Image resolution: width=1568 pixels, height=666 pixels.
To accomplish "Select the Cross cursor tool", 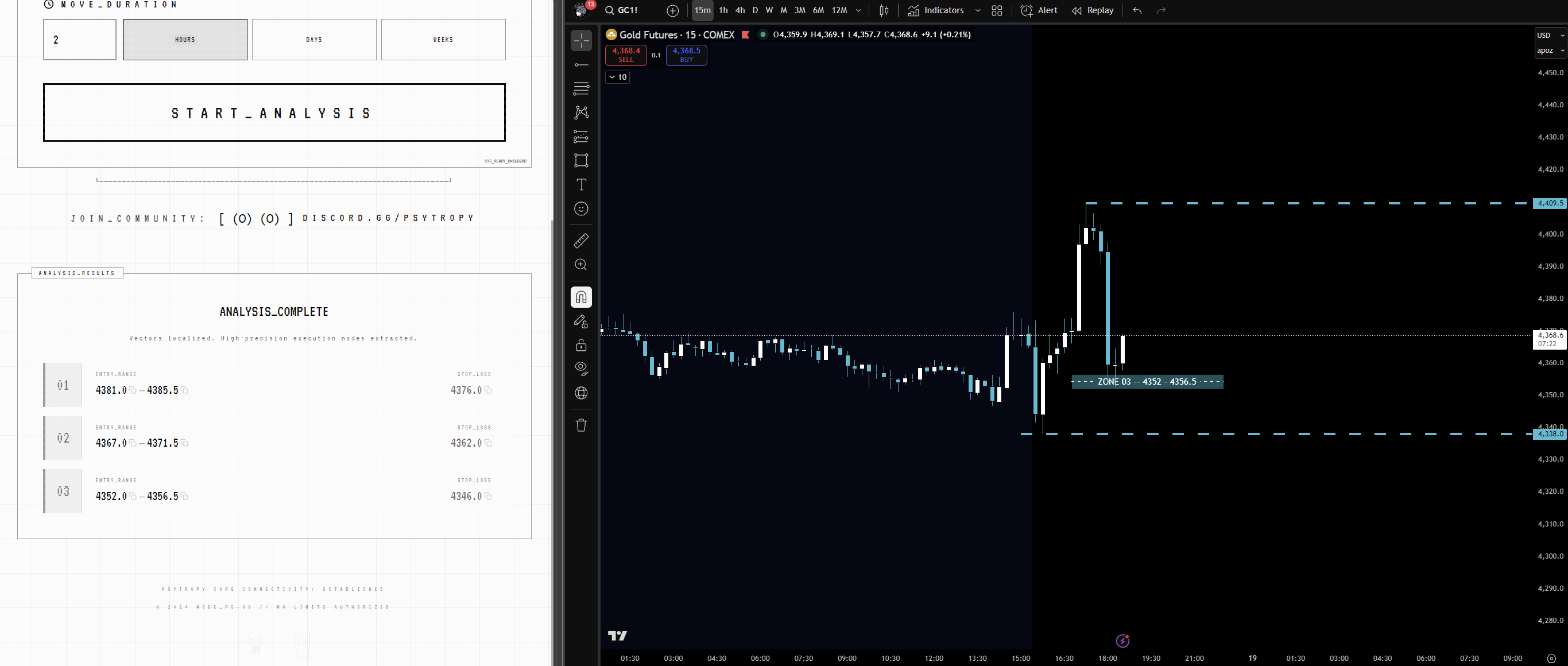I will tap(581, 40).
